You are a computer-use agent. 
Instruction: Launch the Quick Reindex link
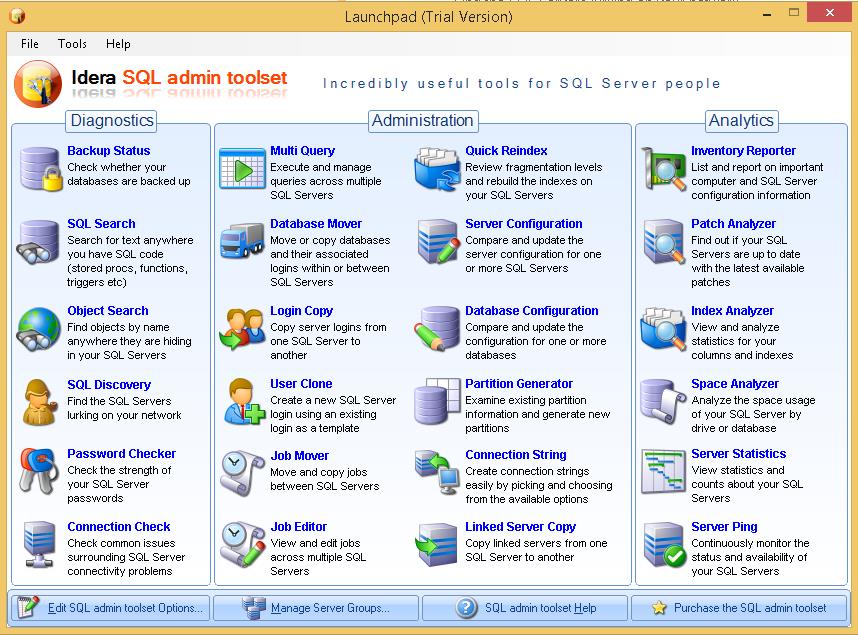pyautogui.click(x=506, y=151)
